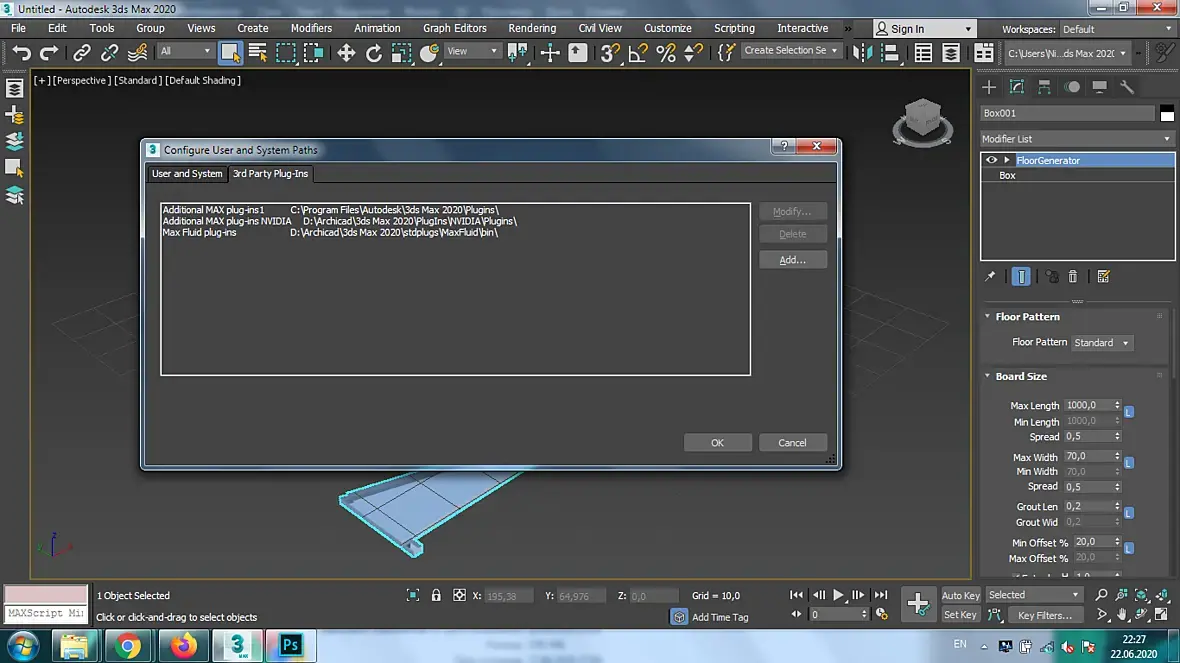Click the Undo arrow in toolbar
Viewport: 1180px width, 663px height.
[21, 53]
